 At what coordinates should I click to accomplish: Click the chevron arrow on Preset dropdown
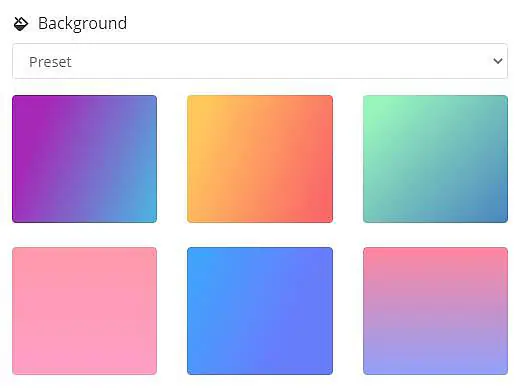point(498,61)
